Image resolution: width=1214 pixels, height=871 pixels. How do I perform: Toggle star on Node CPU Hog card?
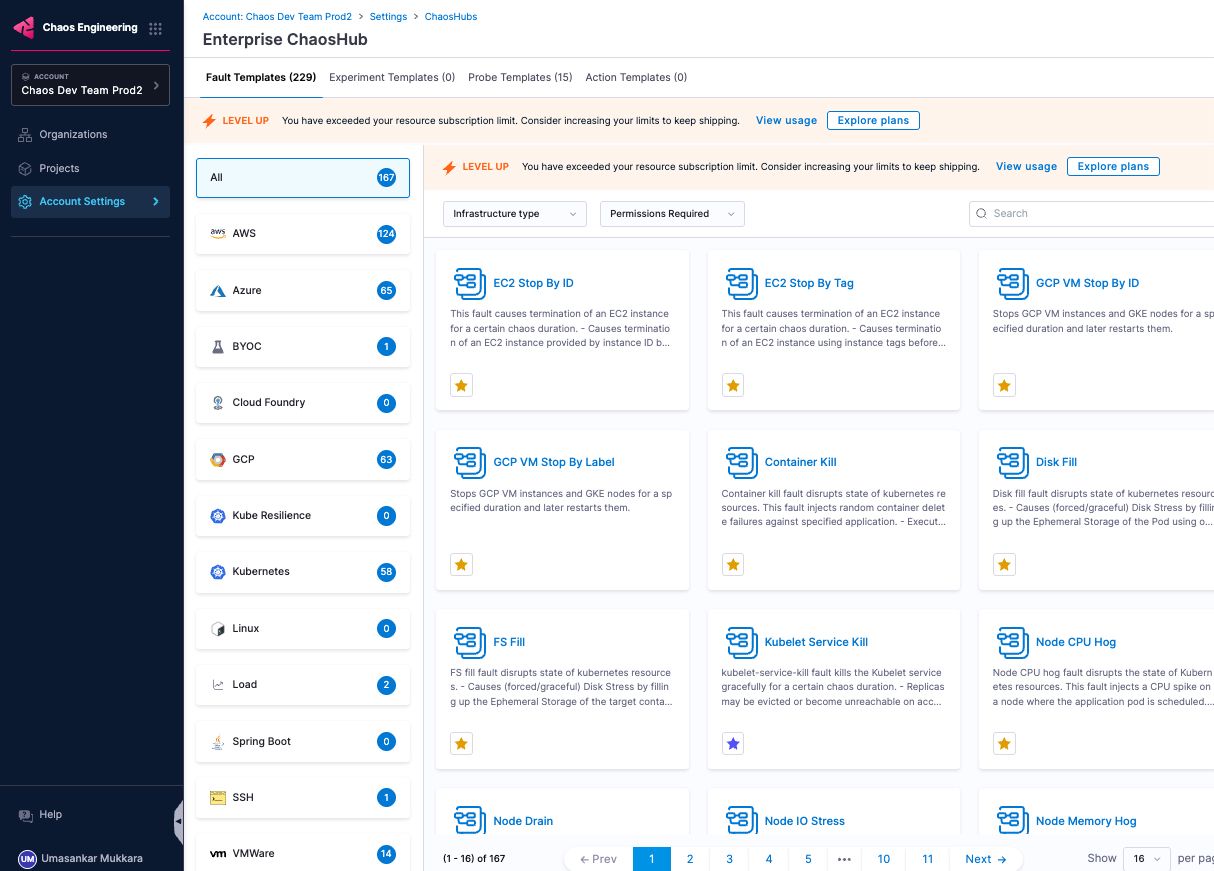tap(1004, 744)
